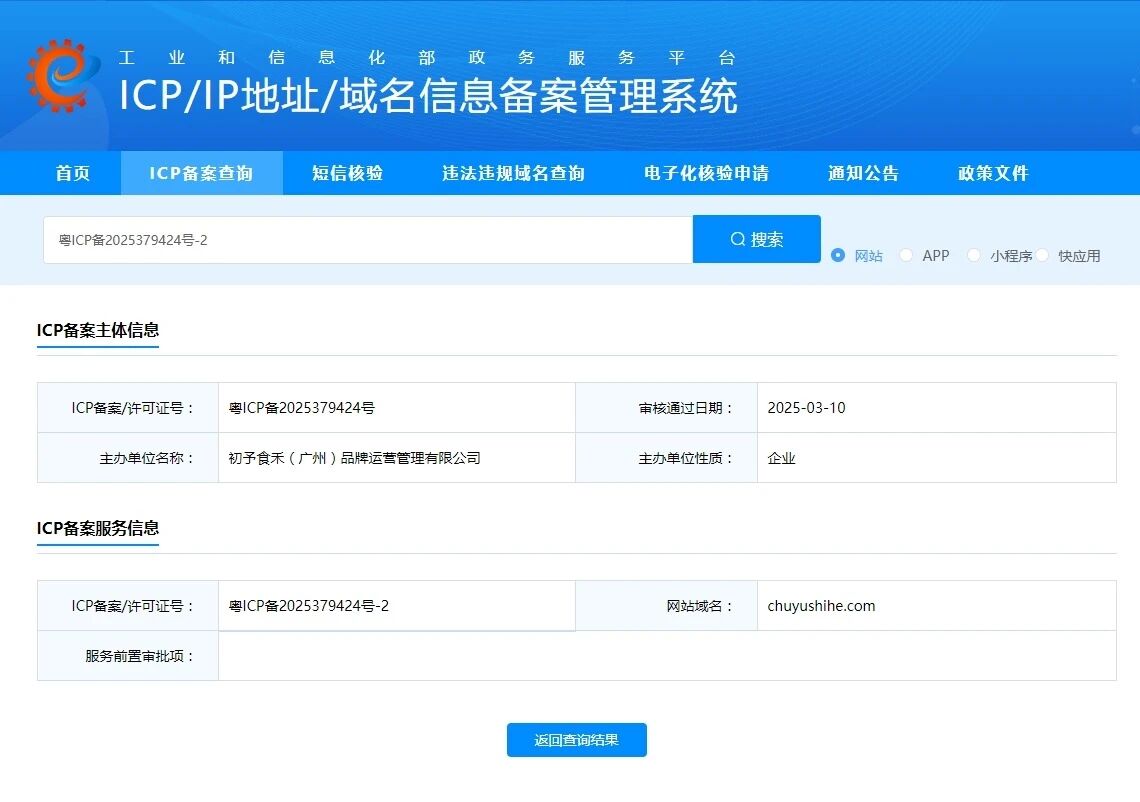
Task: Open the 首页 tab
Action: pyautogui.click(x=73, y=173)
